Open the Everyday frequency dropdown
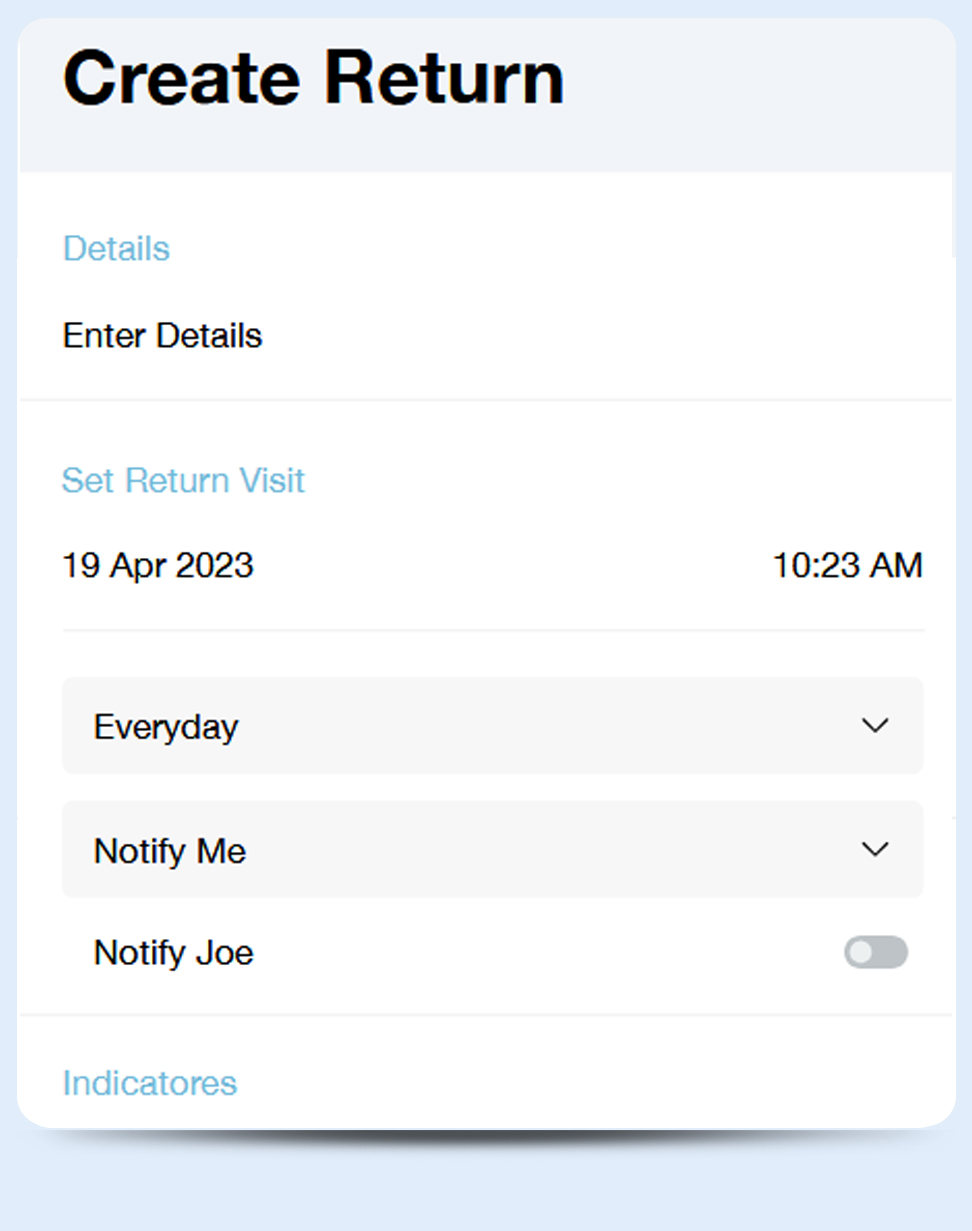 (x=492, y=726)
